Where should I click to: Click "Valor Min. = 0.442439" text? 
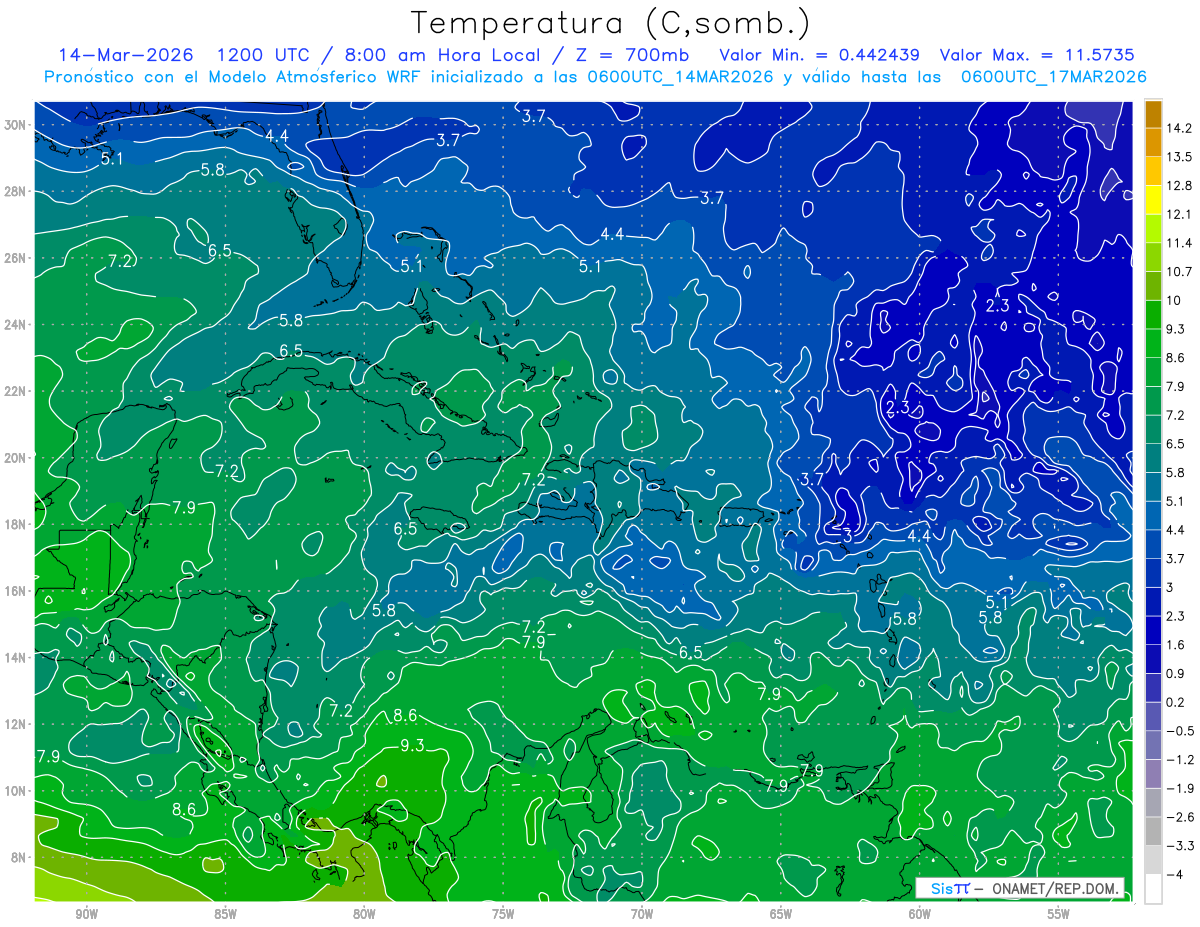pos(818,55)
